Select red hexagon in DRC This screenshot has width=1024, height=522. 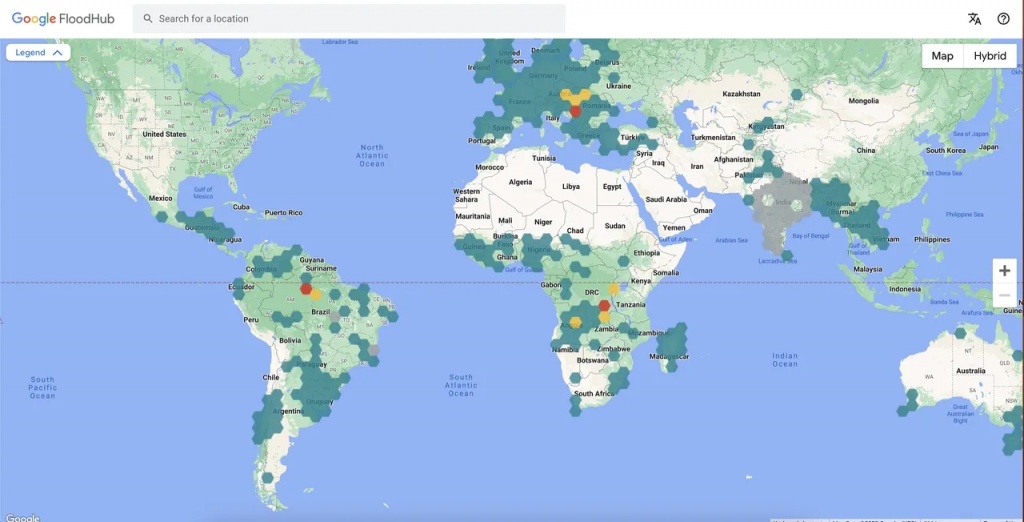click(604, 305)
